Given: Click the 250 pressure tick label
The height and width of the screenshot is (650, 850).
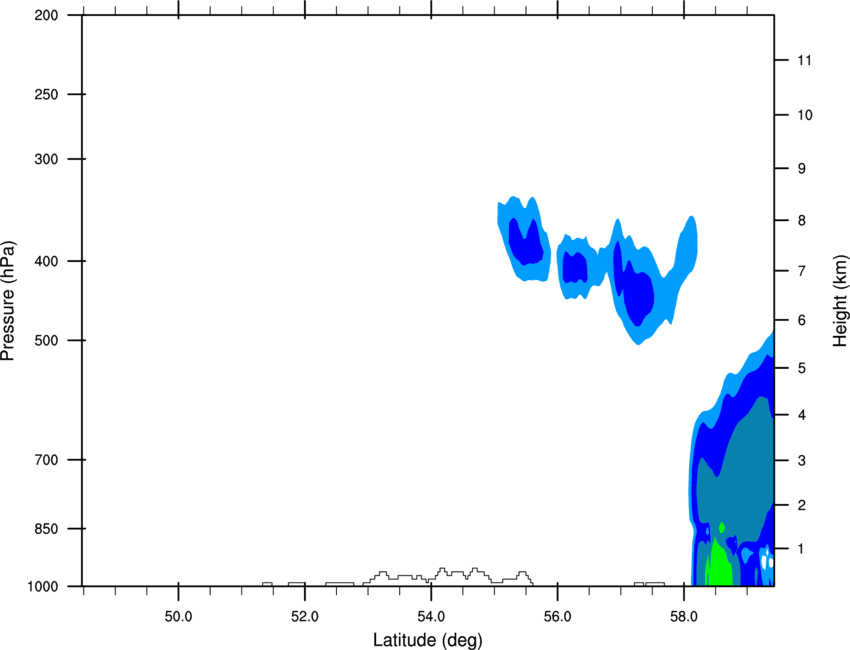Looking at the screenshot, I should [46, 94].
